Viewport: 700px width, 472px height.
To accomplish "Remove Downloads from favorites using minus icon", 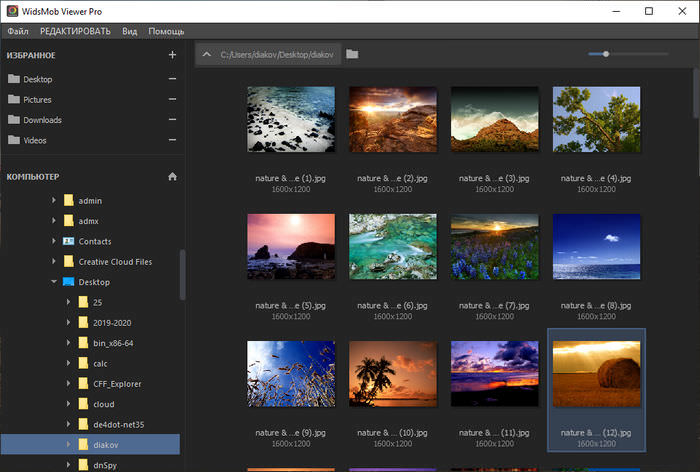I will click(x=172, y=120).
